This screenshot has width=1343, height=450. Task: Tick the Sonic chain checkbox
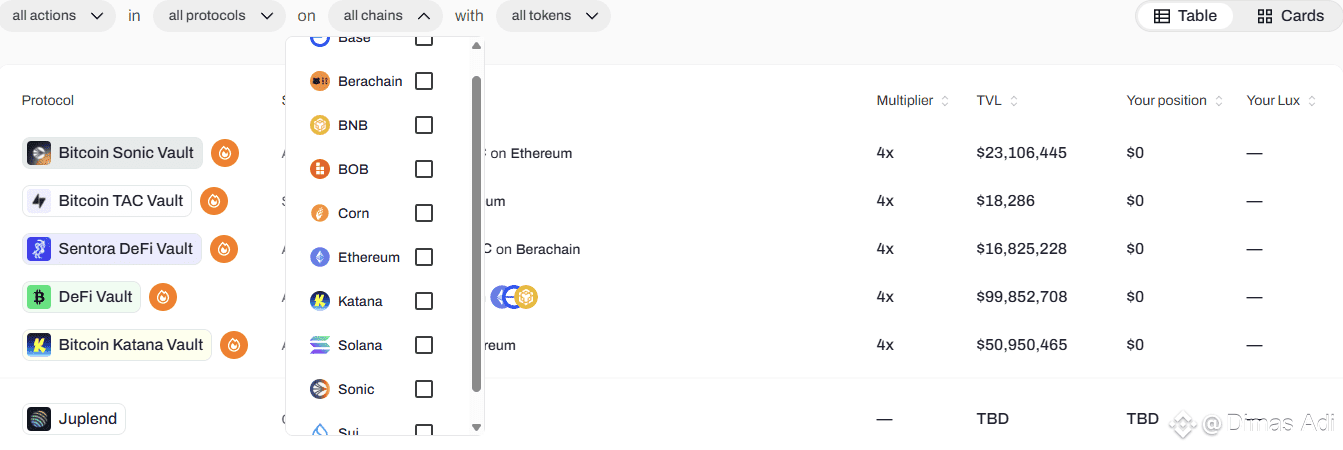click(x=424, y=389)
